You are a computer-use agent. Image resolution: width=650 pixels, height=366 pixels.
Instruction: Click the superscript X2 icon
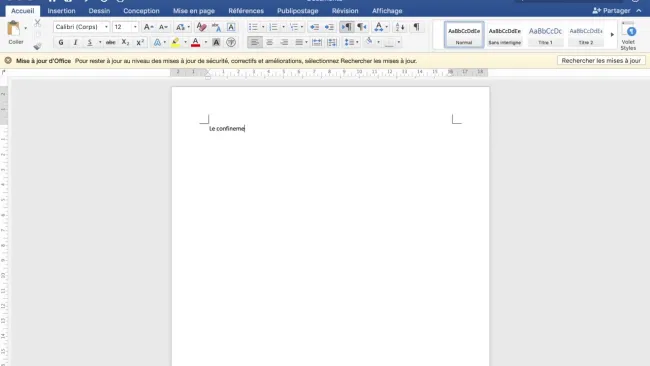140,42
